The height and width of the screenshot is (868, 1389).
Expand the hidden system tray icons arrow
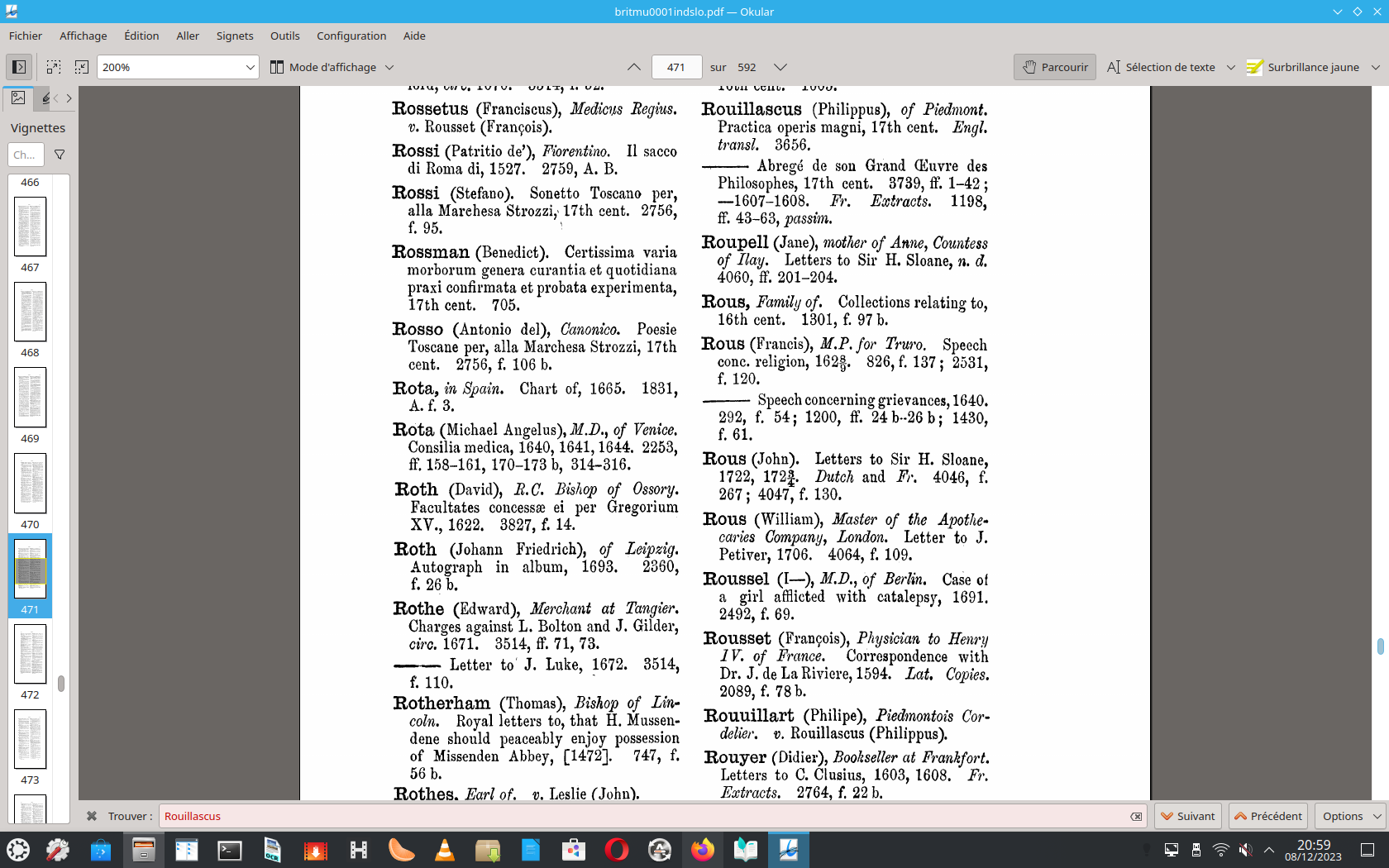[1269, 850]
